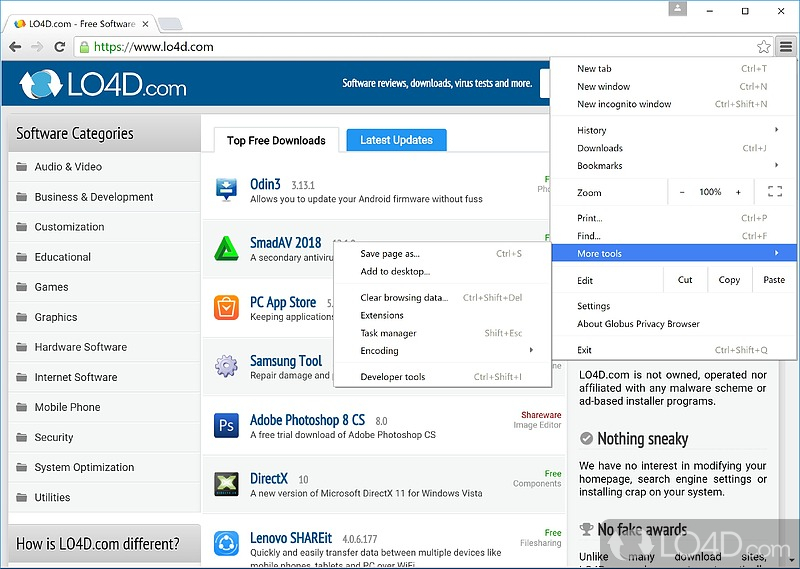Click the Samsung Tool gear icon

point(226,366)
